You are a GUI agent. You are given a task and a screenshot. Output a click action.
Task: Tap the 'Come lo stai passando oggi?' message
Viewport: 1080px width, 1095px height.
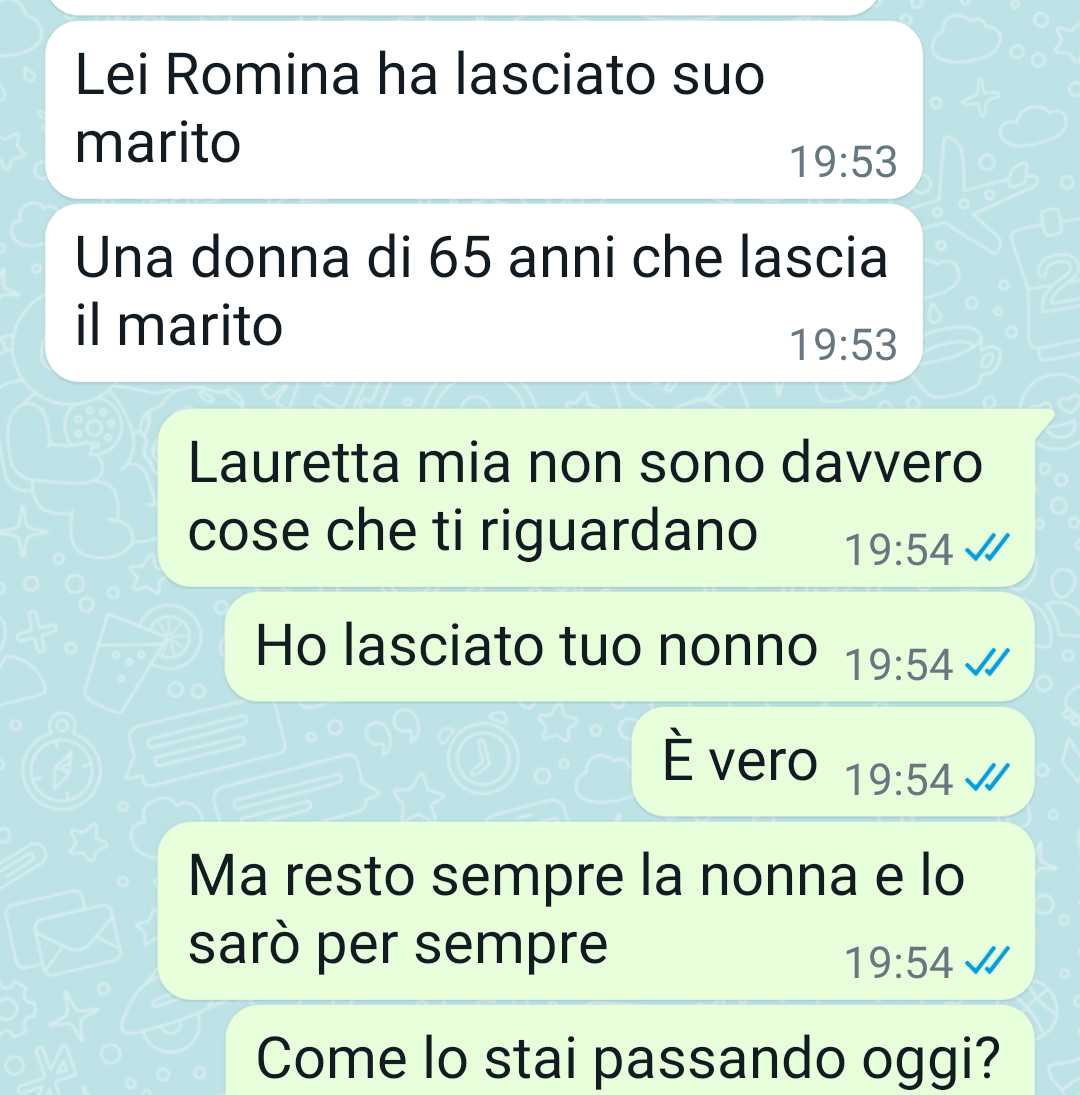pyautogui.click(x=630, y=1051)
